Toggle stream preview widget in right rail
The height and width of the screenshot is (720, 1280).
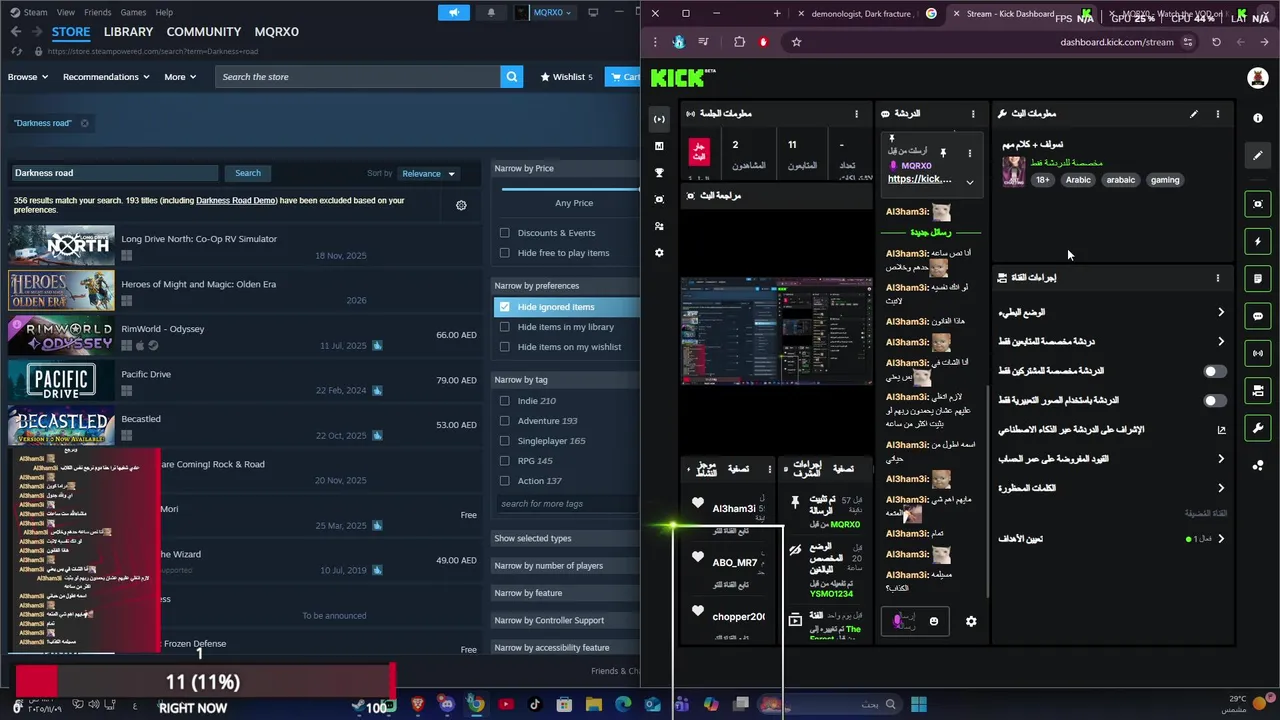coord(1258,204)
